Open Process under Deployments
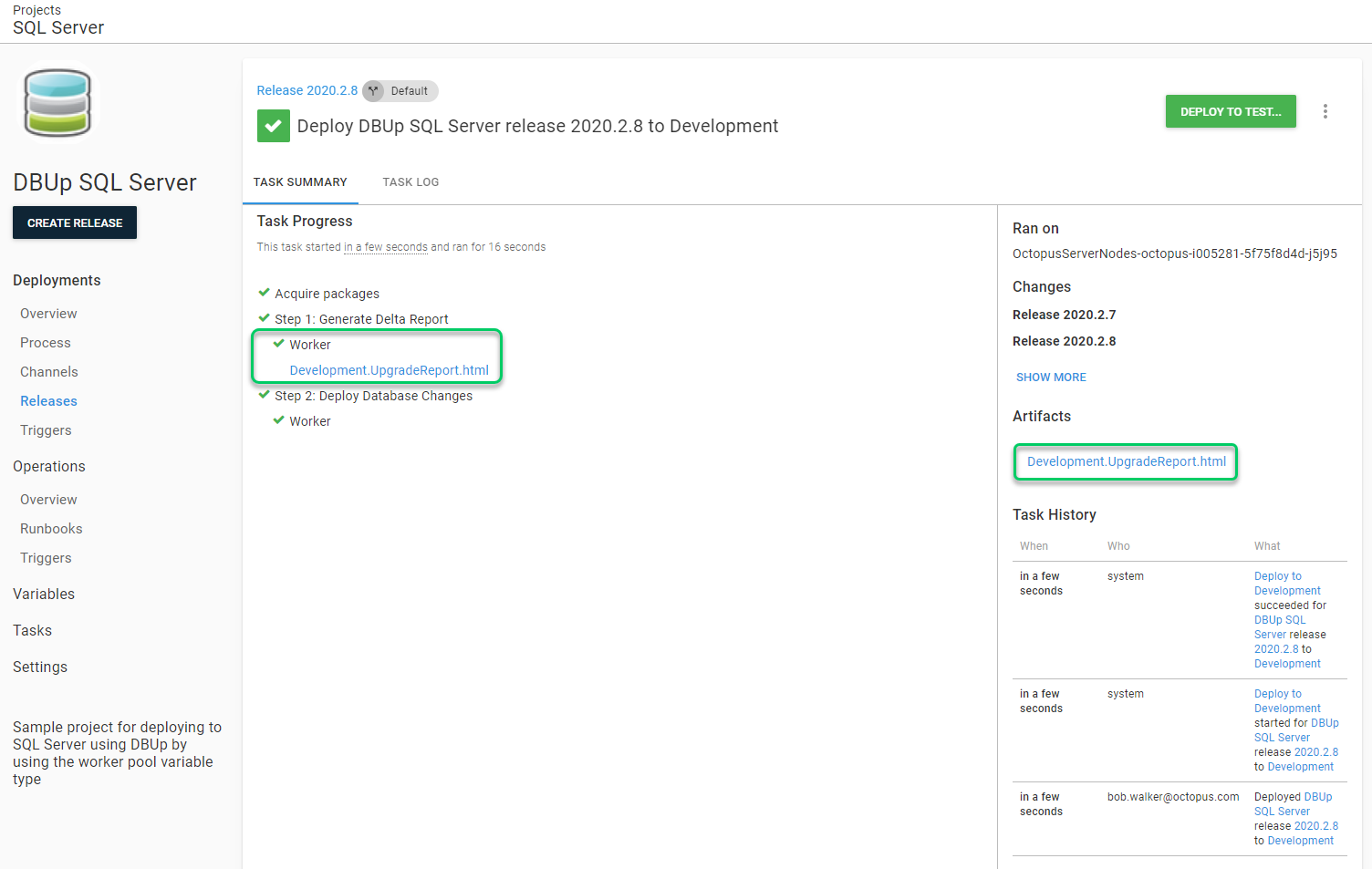The height and width of the screenshot is (869, 1372). pyautogui.click(x=46, y=343)
